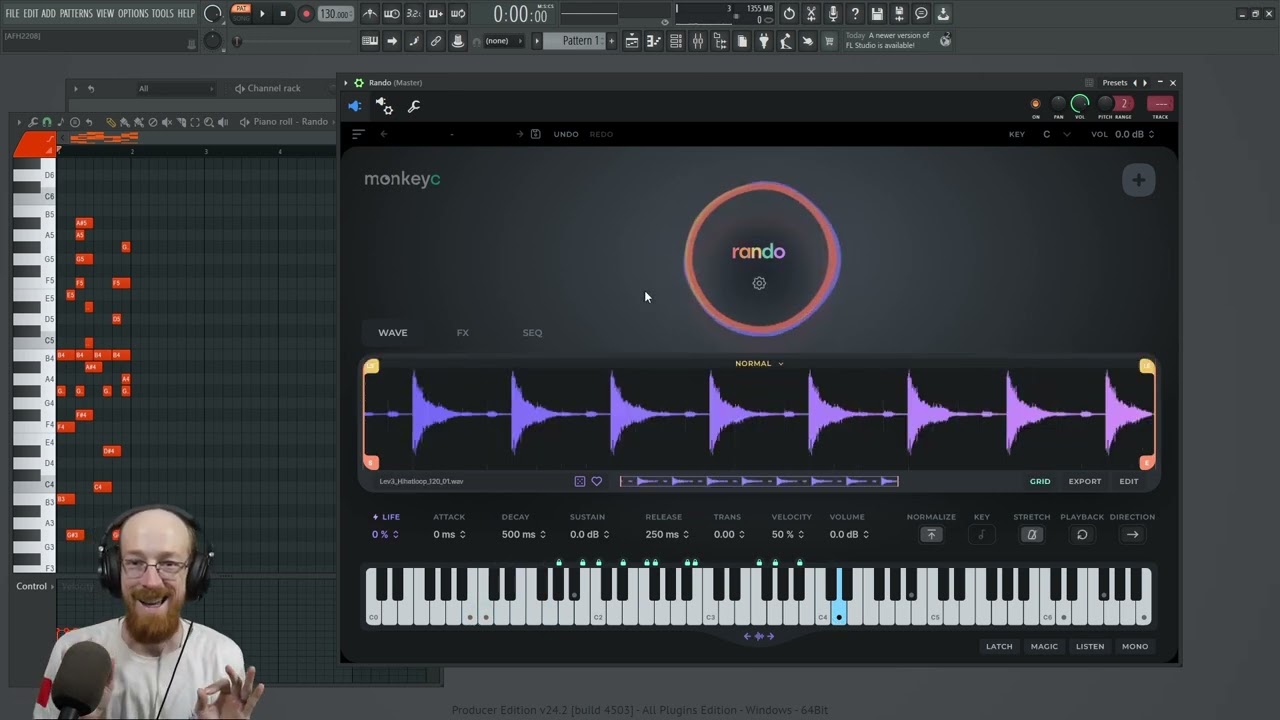Open Rando settings gear in center circle
This screenshot has width=1280, height=720.
(x=759, y=283)
